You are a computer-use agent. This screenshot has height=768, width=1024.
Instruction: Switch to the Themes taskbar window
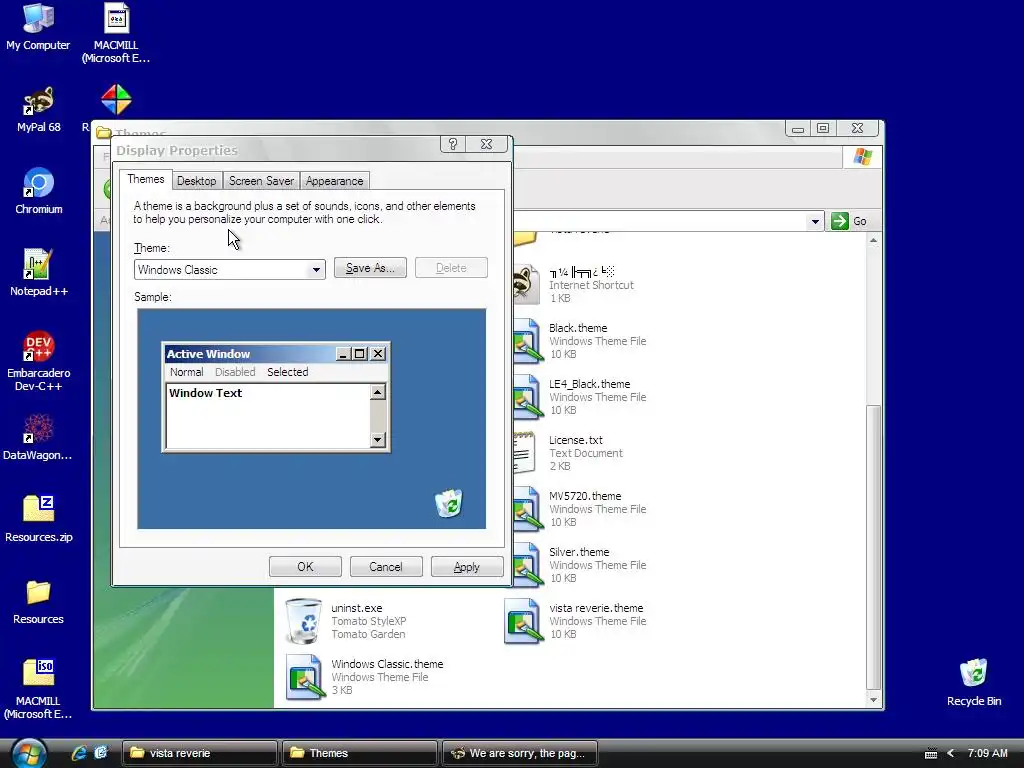coord(359,753)
